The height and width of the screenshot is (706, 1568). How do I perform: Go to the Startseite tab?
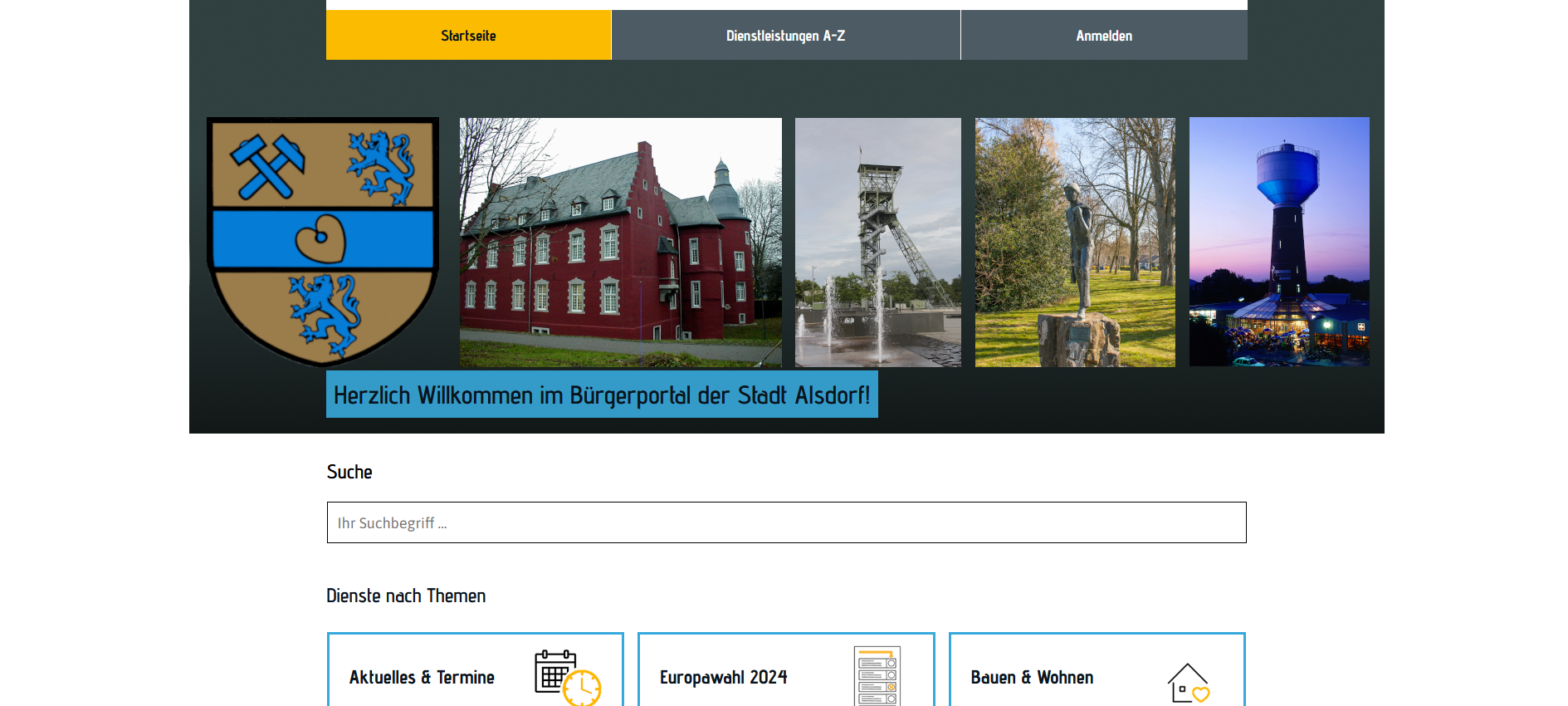point(468,36)
